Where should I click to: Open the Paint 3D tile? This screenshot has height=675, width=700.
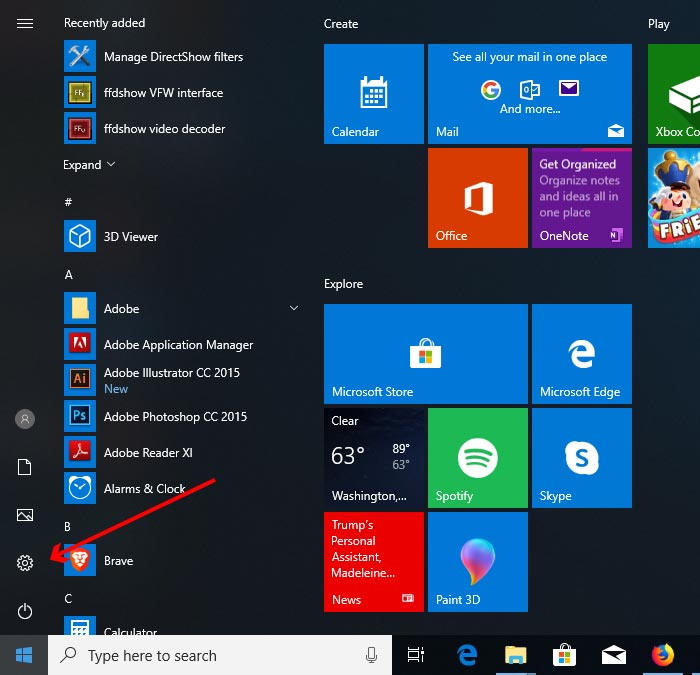478,562
